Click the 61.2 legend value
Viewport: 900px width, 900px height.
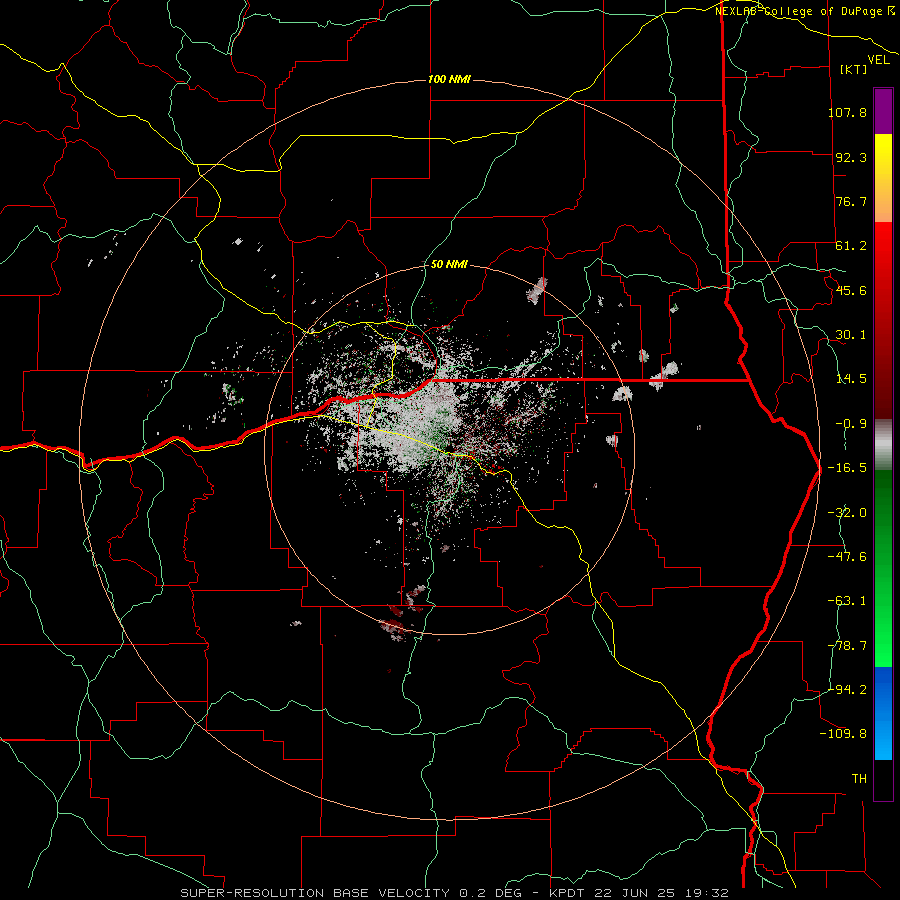pyautogui.click(x=851, y=246)
